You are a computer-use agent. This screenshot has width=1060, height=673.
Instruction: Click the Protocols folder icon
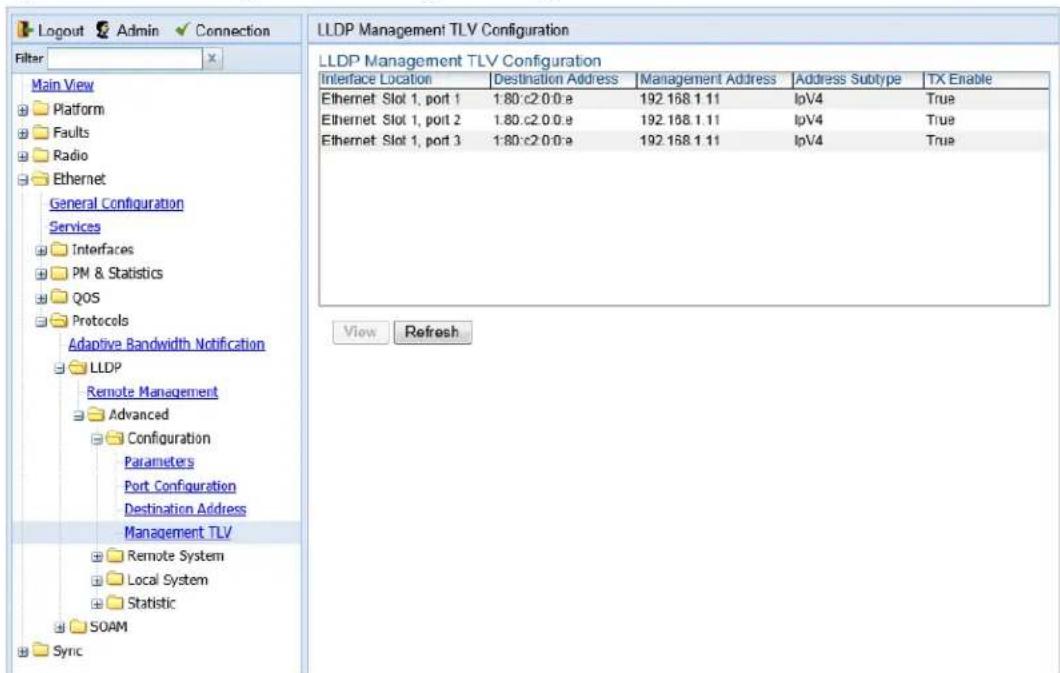coord(60,320)
